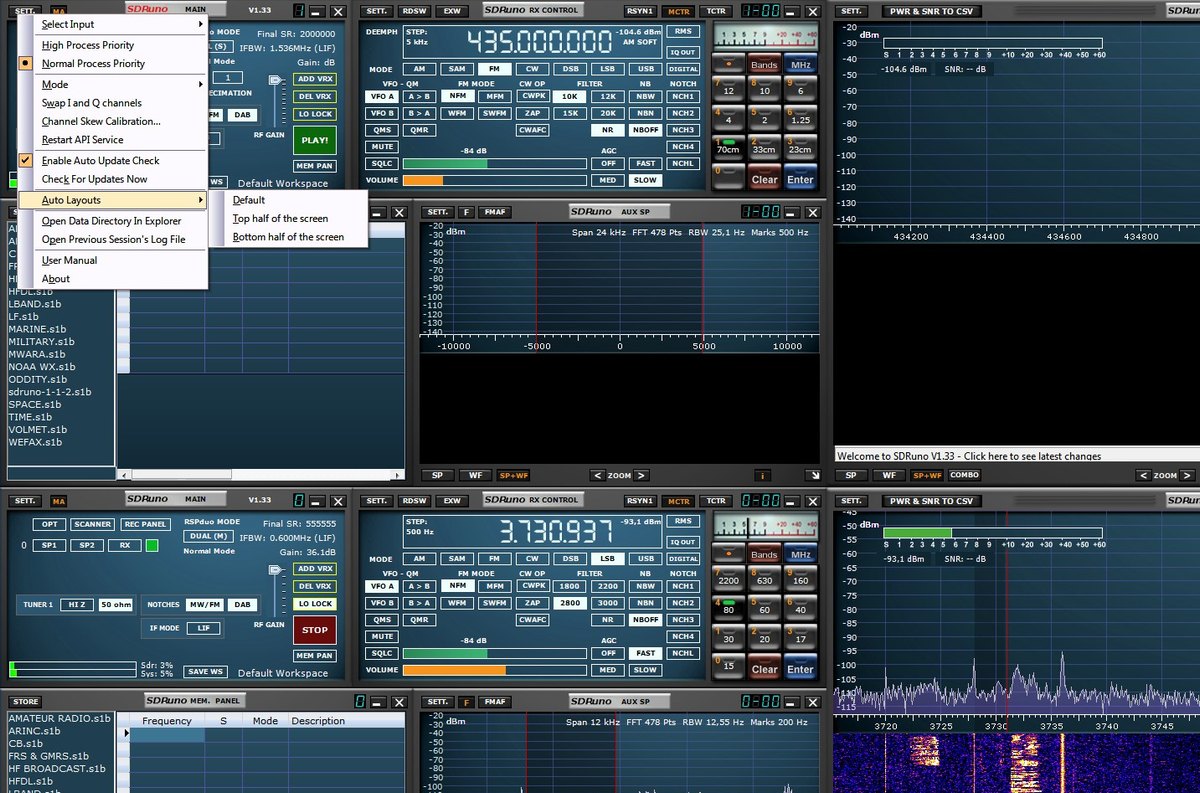Screen dimensions: 1200x793
Task: Zoom out with left arrow in 24 kHz AUX SP
Action: (596, 475)
